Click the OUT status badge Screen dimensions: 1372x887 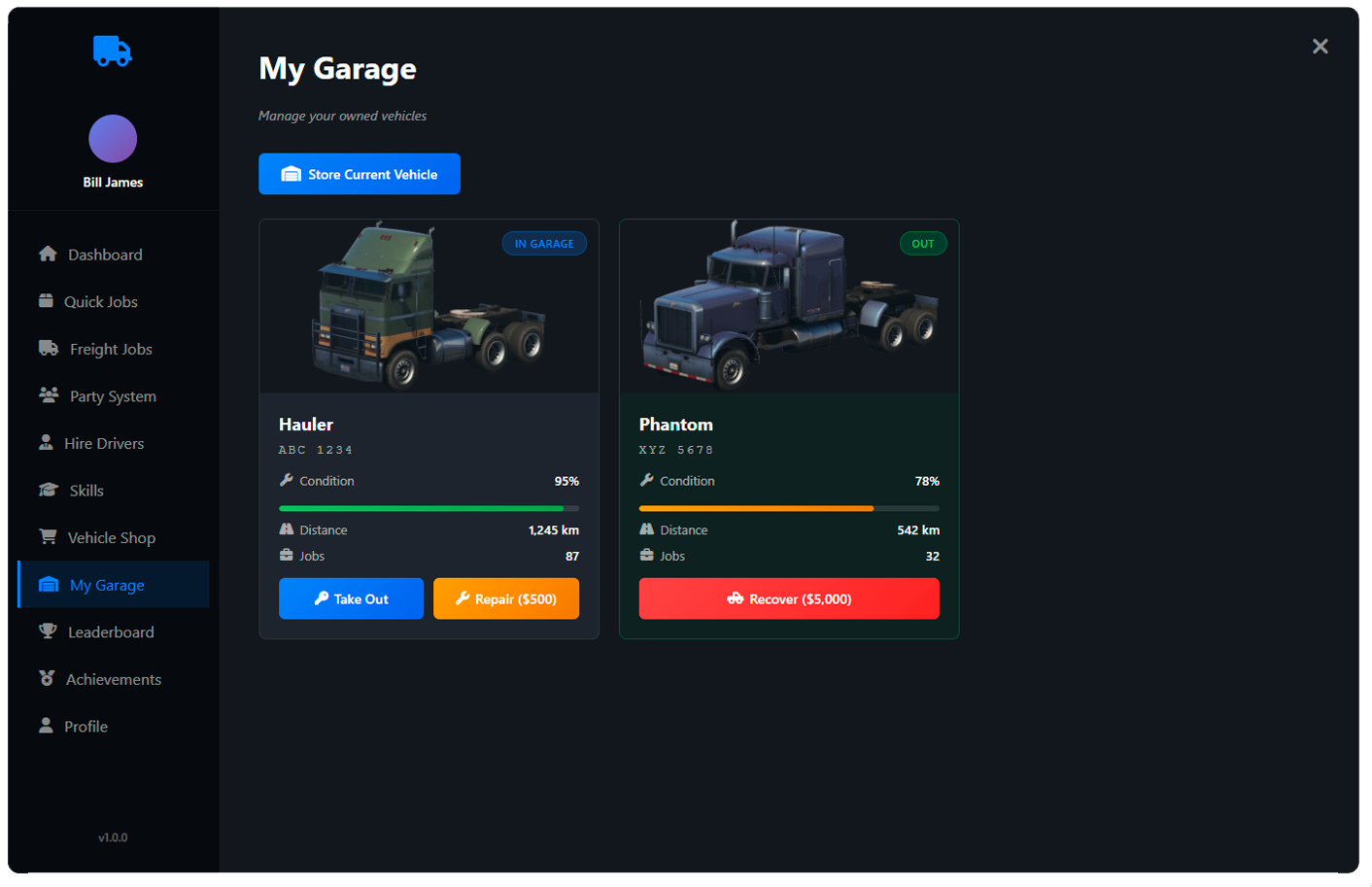point(923,243)
